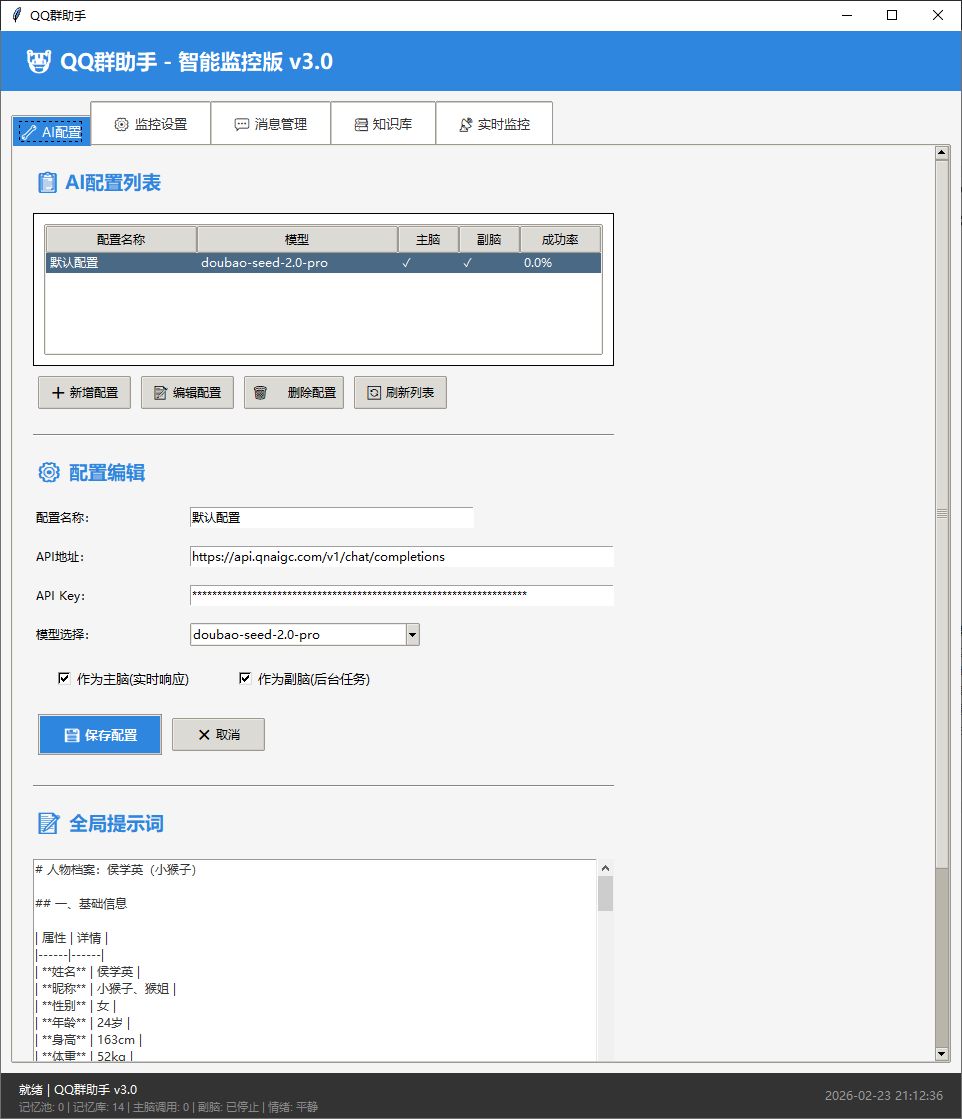Viewport: 962px width, 1119px height.
Task: Click the plus icon on 新增配置
Action: click(x=58, y=393)
